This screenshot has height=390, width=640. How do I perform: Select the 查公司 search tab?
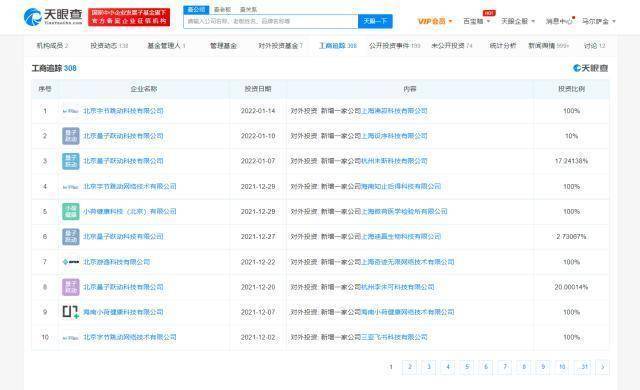tap(196, 9)
